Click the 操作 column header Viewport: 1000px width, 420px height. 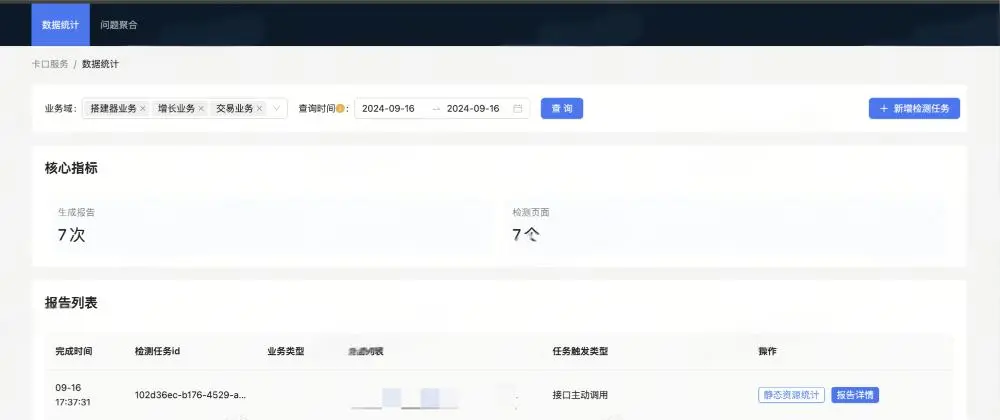coord(767,351)
